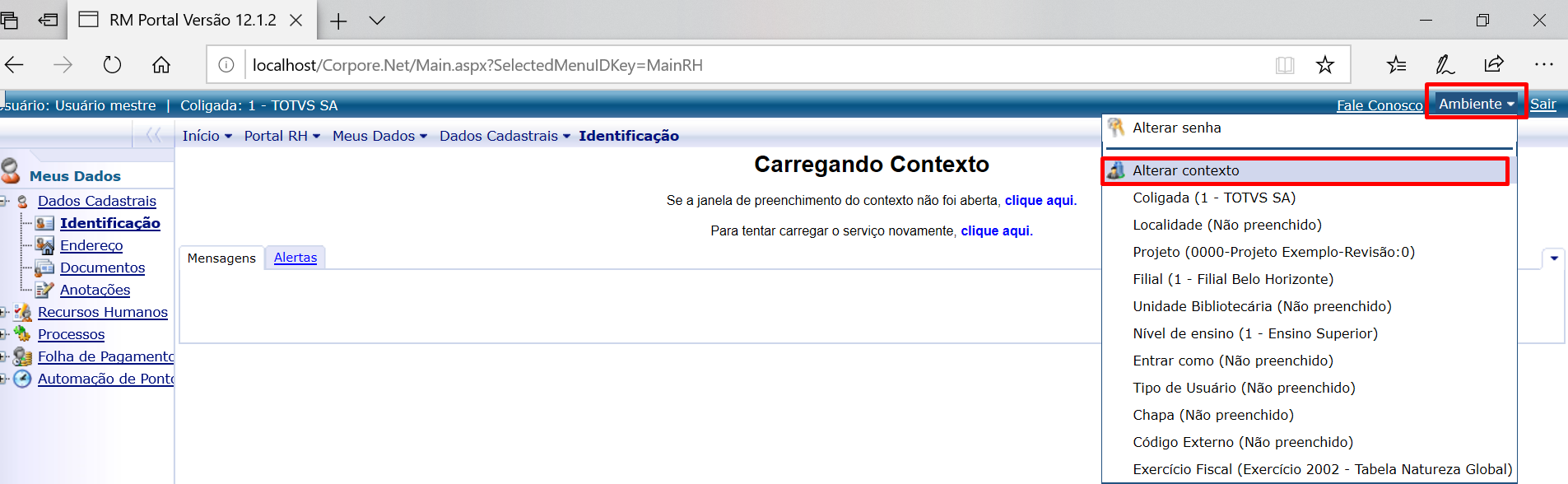The height and width of the screenshot is (484, 1568).
Task: Select Alterar senha menu entry
Action: tap(1309, 128)
